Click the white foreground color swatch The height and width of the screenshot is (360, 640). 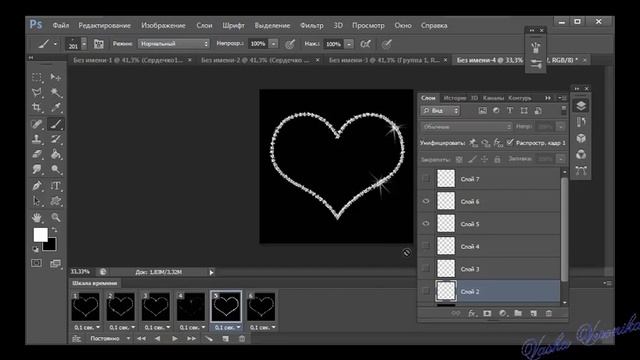click(40, 235)
